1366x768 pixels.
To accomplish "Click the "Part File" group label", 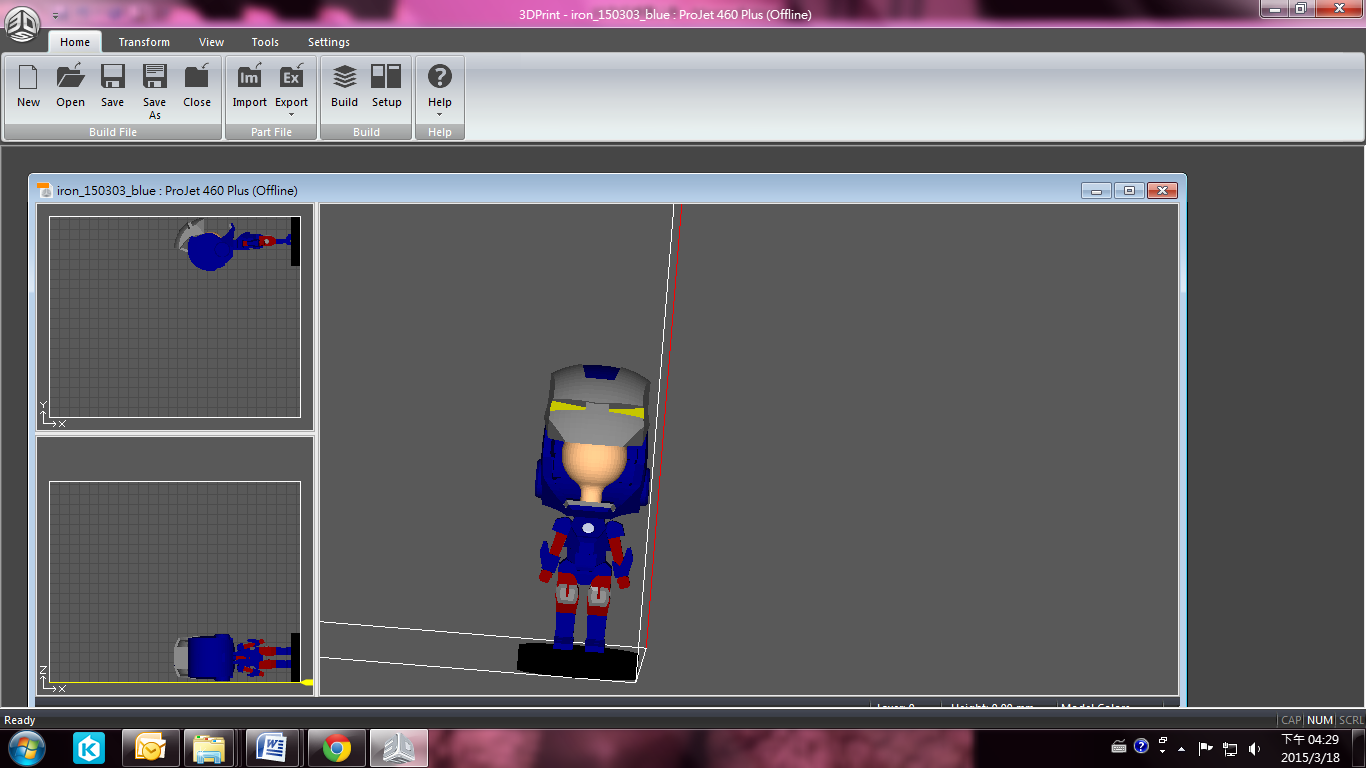I will click(271, 132).
